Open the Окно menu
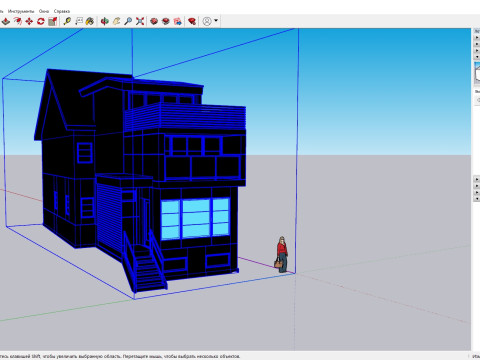This screenshot has width=480, height=360. (x=44, y=11)
